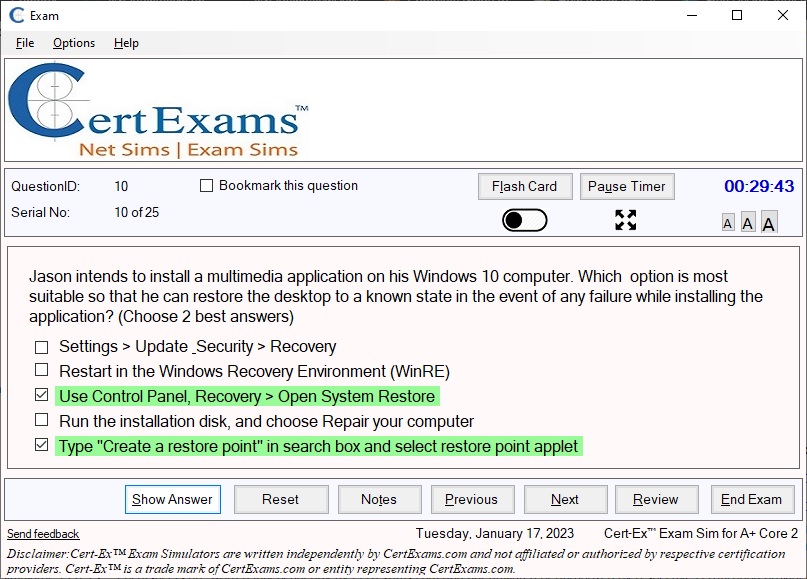Click the fullscreen expand icon

click(x=627, y=221)
